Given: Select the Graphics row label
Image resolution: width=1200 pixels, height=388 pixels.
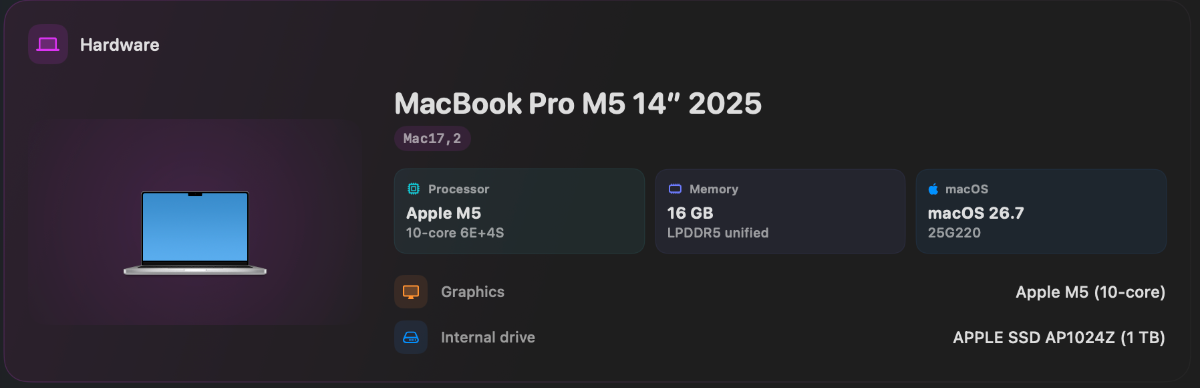Looking at the screenshot, I should click(x=473, y=292).
